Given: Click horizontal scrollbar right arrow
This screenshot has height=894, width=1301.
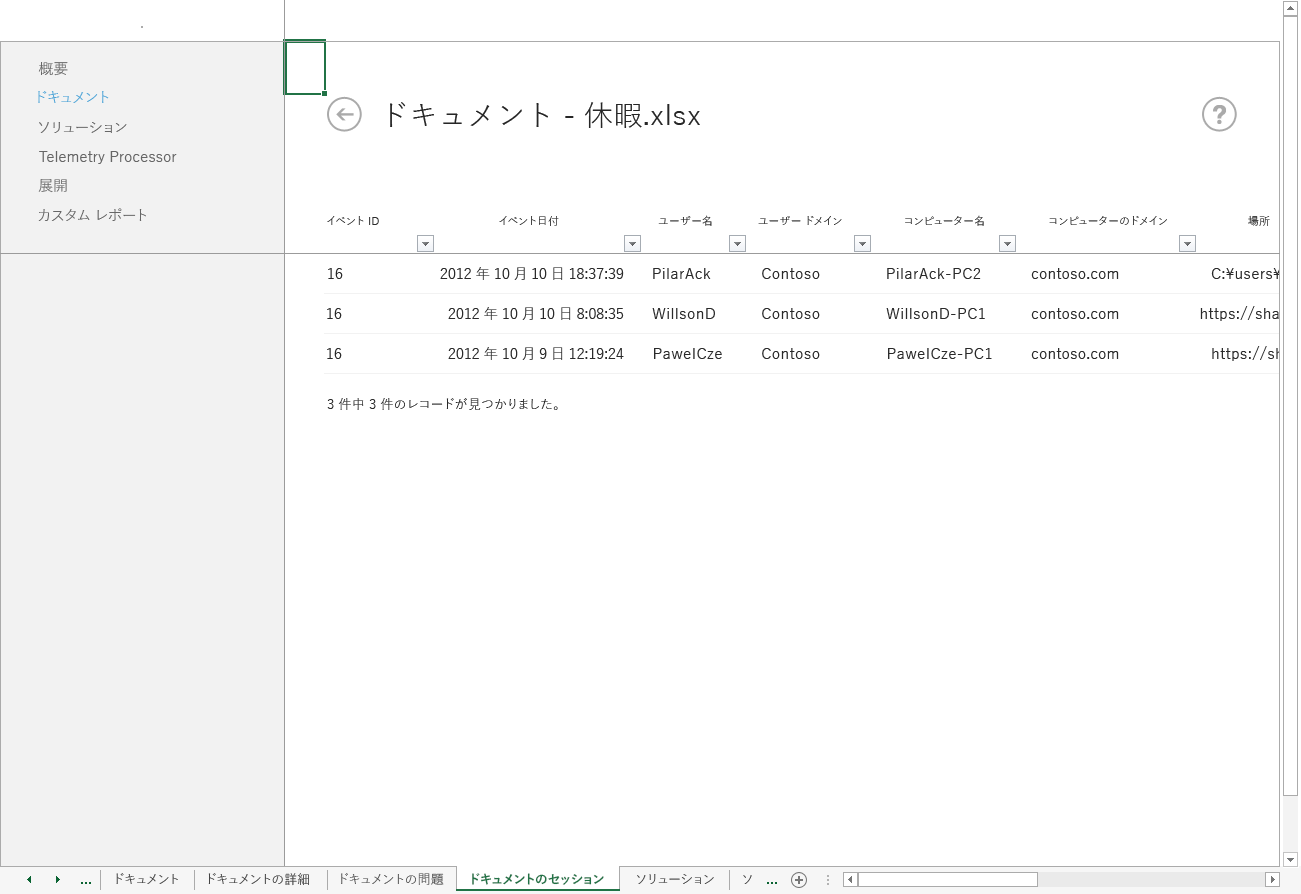Looking at the screenshot, I should tap(1272, 880).
